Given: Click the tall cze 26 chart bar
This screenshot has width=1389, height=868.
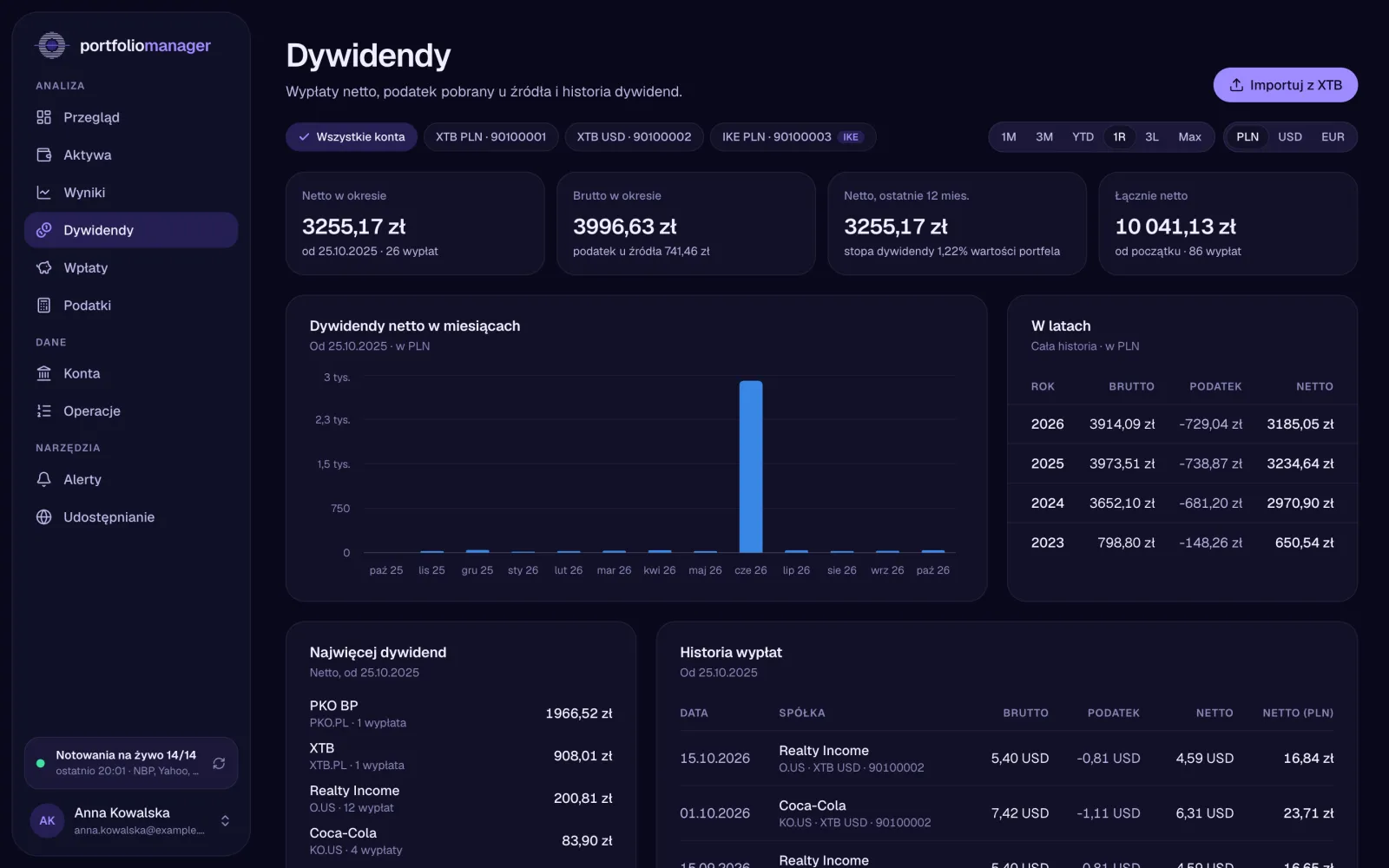Looking at the screenshot, I should [x=751, y=466].
